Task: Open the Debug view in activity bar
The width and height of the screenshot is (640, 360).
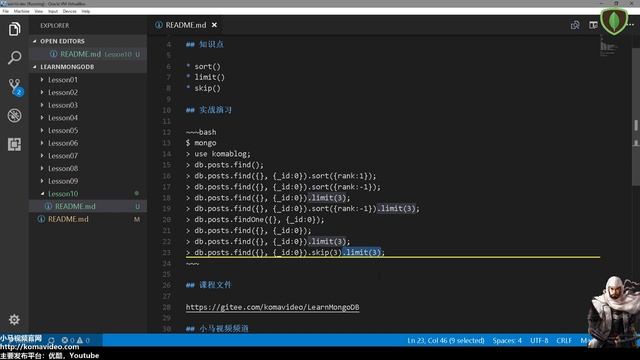Action: tap(14, 116)
